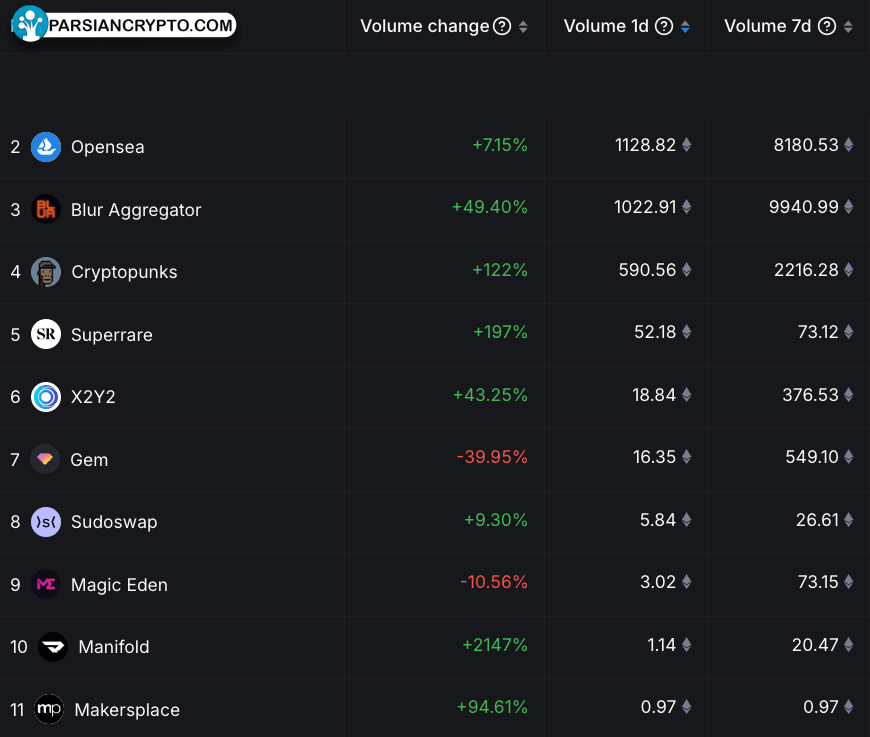Click Opensea 1d volume 1128.82
This screenshot has width=870, height=737.
[x=645, y=145]
